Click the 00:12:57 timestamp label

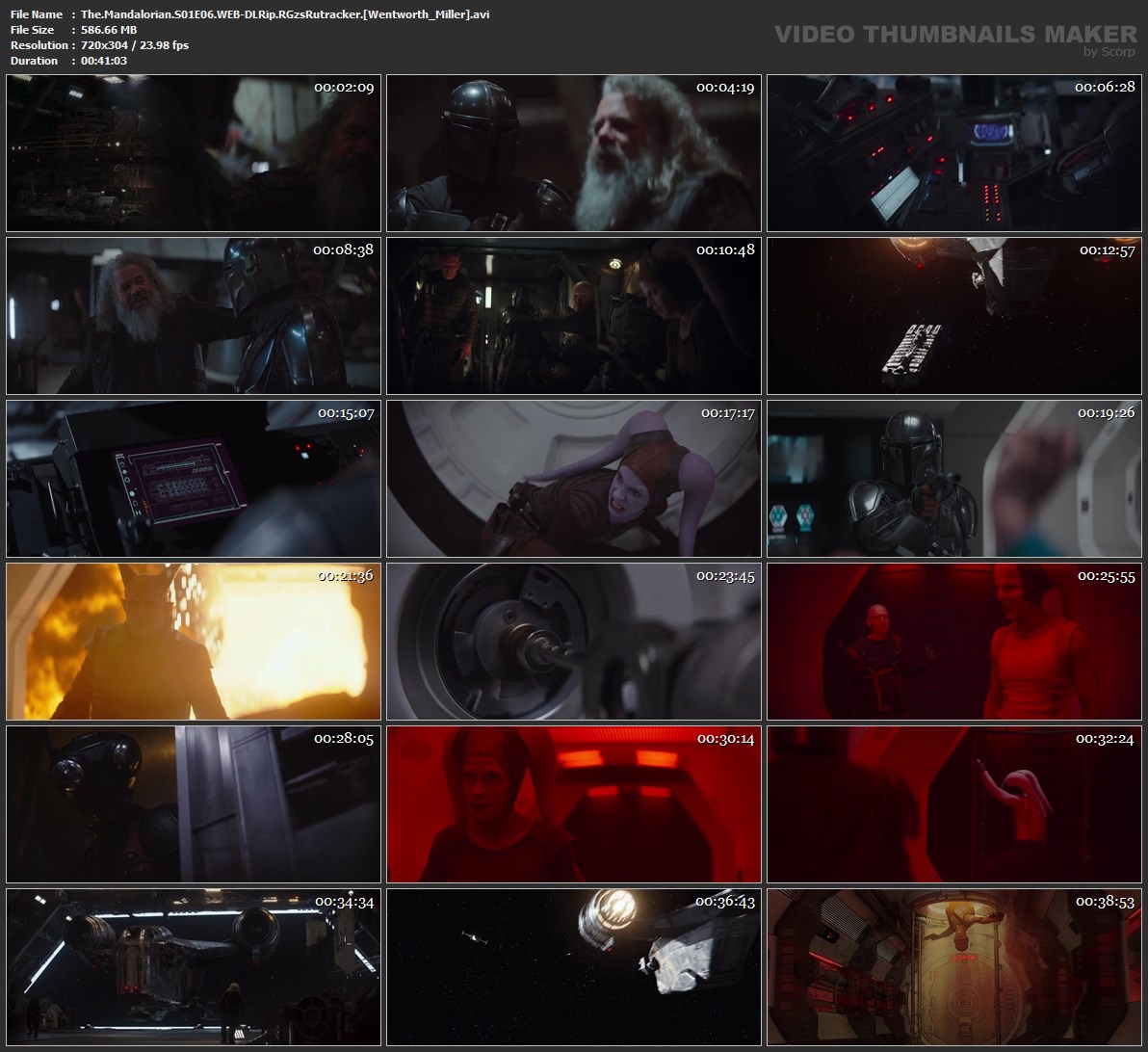pos(1107,250)
